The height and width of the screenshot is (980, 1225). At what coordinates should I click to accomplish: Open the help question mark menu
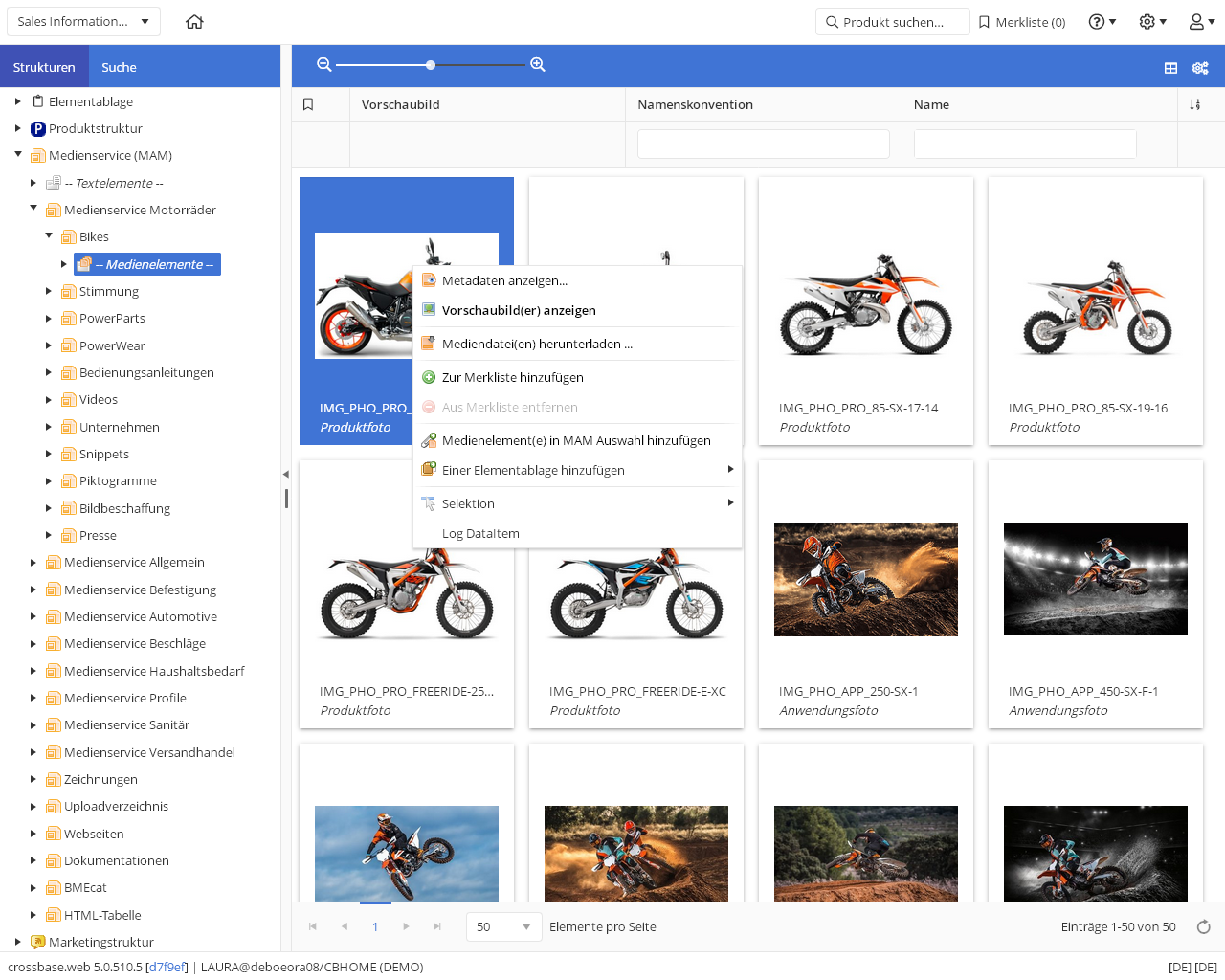1102,21
